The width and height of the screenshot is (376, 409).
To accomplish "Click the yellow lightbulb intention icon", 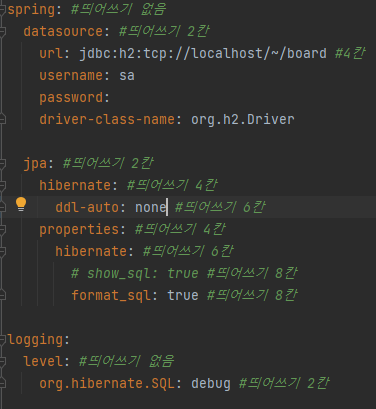I will point(21,204).
